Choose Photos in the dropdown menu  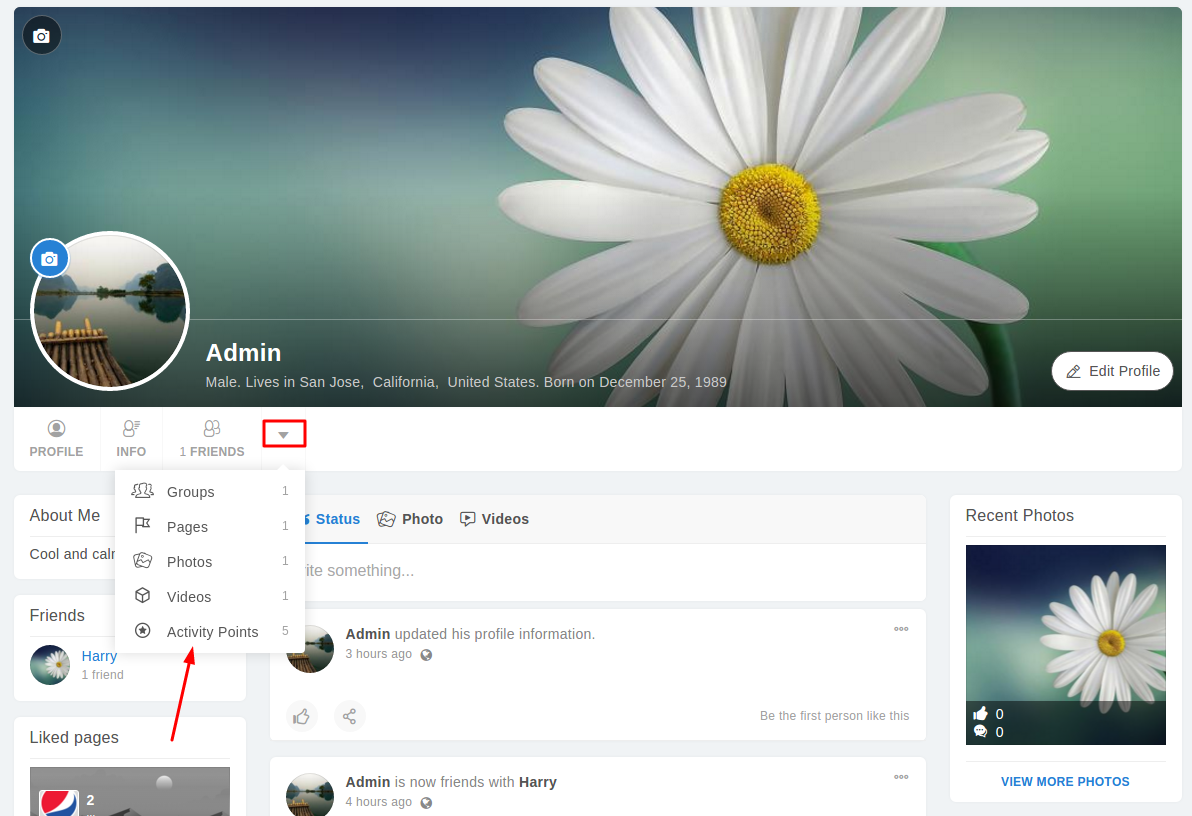189,562
